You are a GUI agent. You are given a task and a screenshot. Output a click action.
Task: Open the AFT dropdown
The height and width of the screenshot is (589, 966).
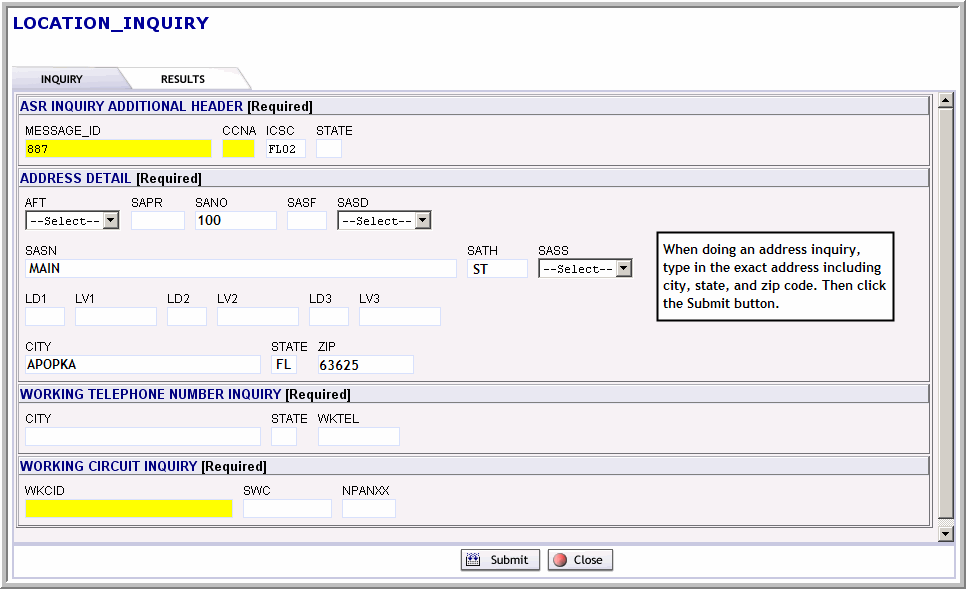72,221
